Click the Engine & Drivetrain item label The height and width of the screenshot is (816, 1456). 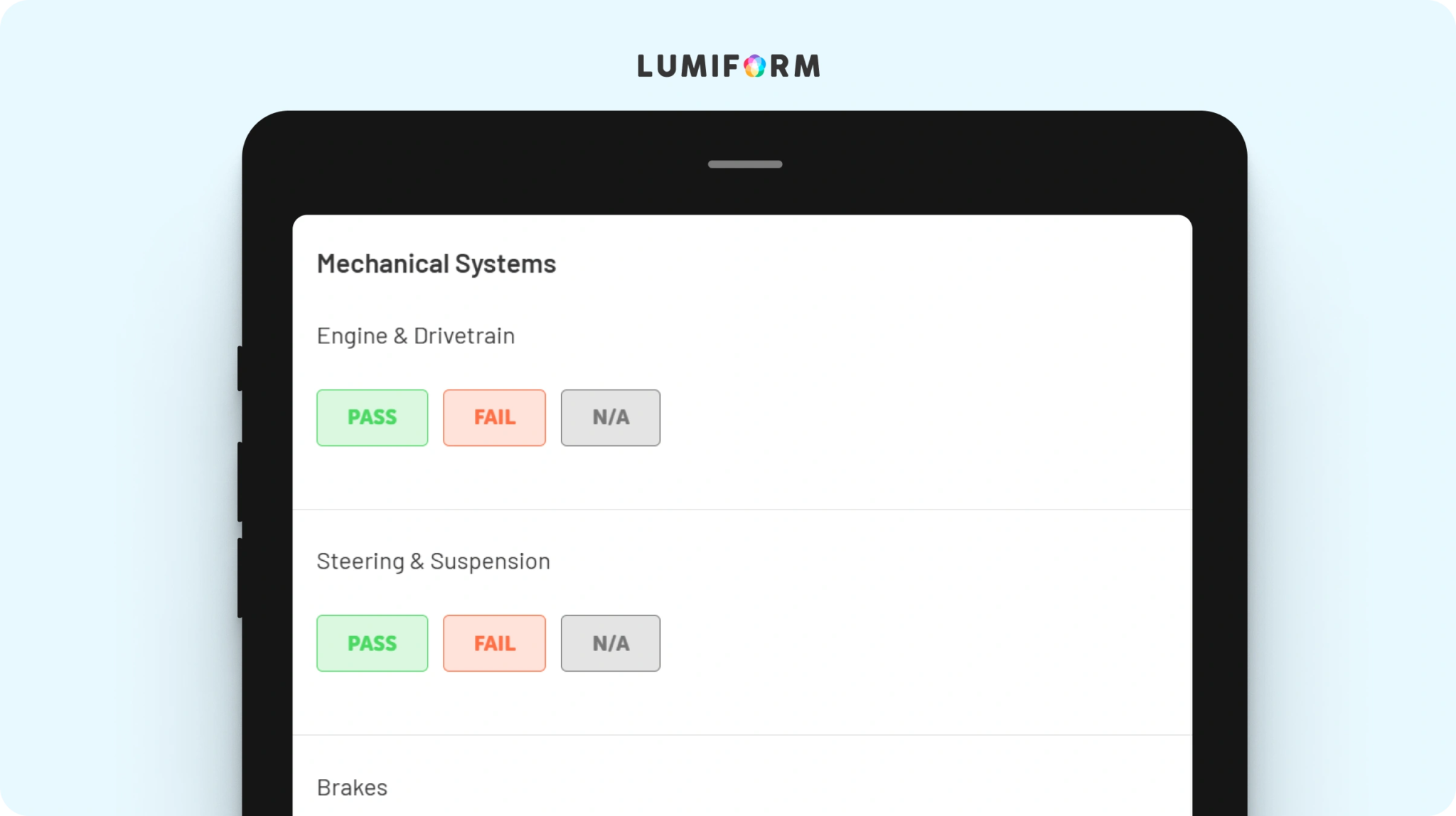coord(416,335)
